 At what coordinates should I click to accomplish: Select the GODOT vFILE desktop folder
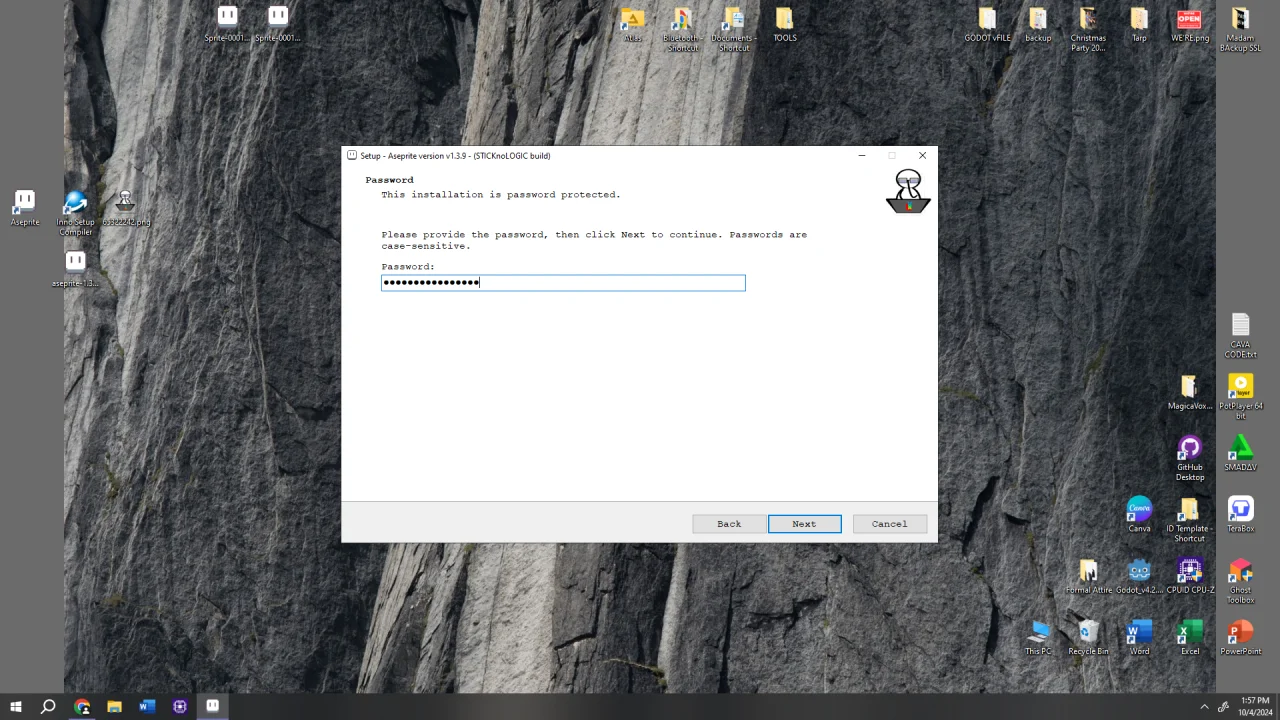click(987, 25)
